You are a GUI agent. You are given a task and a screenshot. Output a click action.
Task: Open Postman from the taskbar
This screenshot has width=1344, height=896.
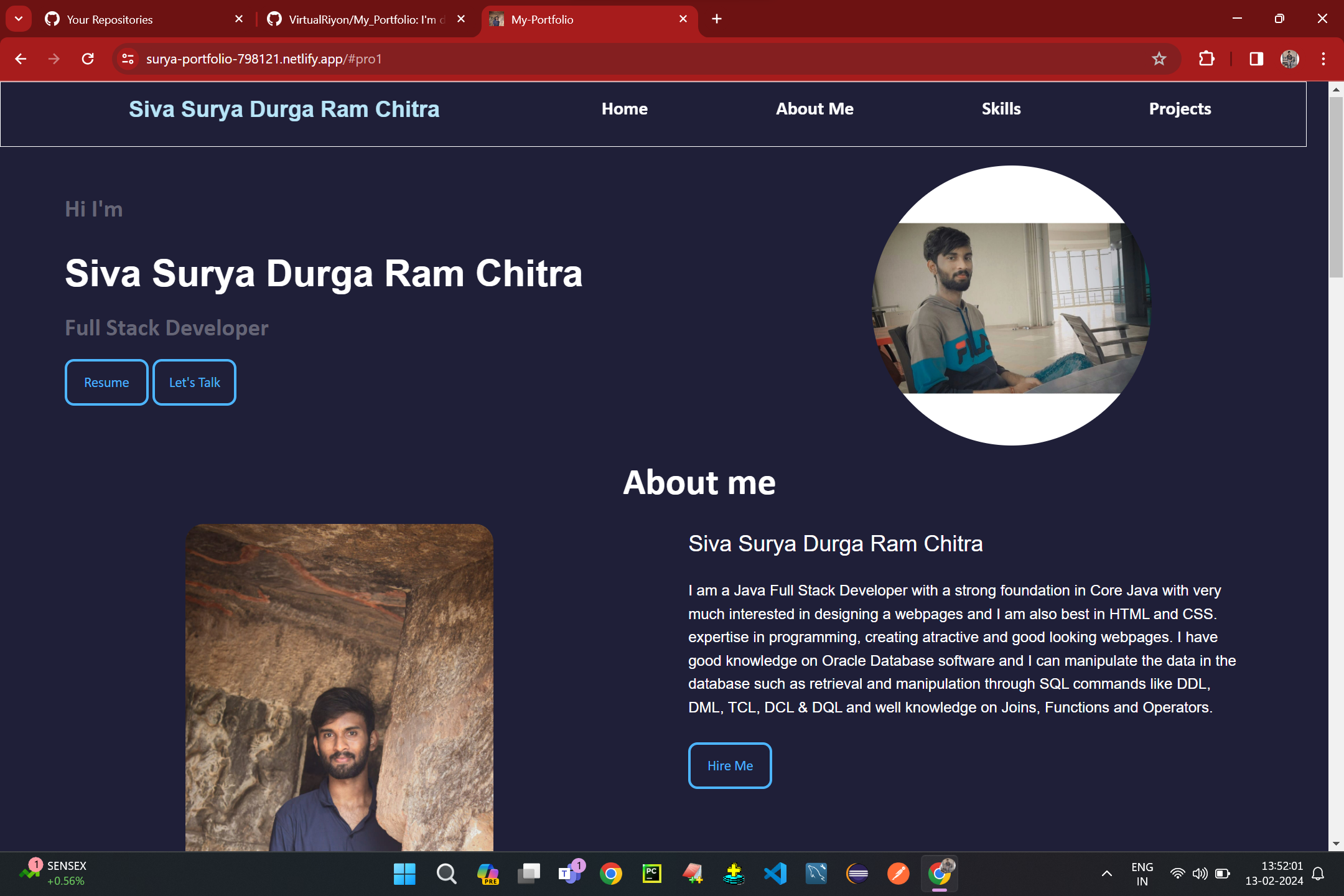(x=898, y=873)
